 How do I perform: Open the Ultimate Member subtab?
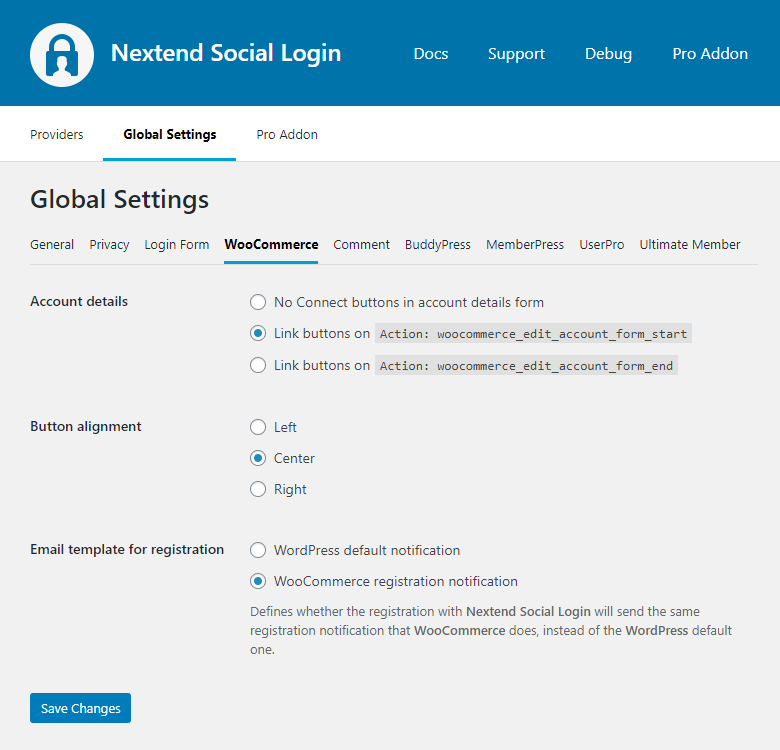coord(690,244)
